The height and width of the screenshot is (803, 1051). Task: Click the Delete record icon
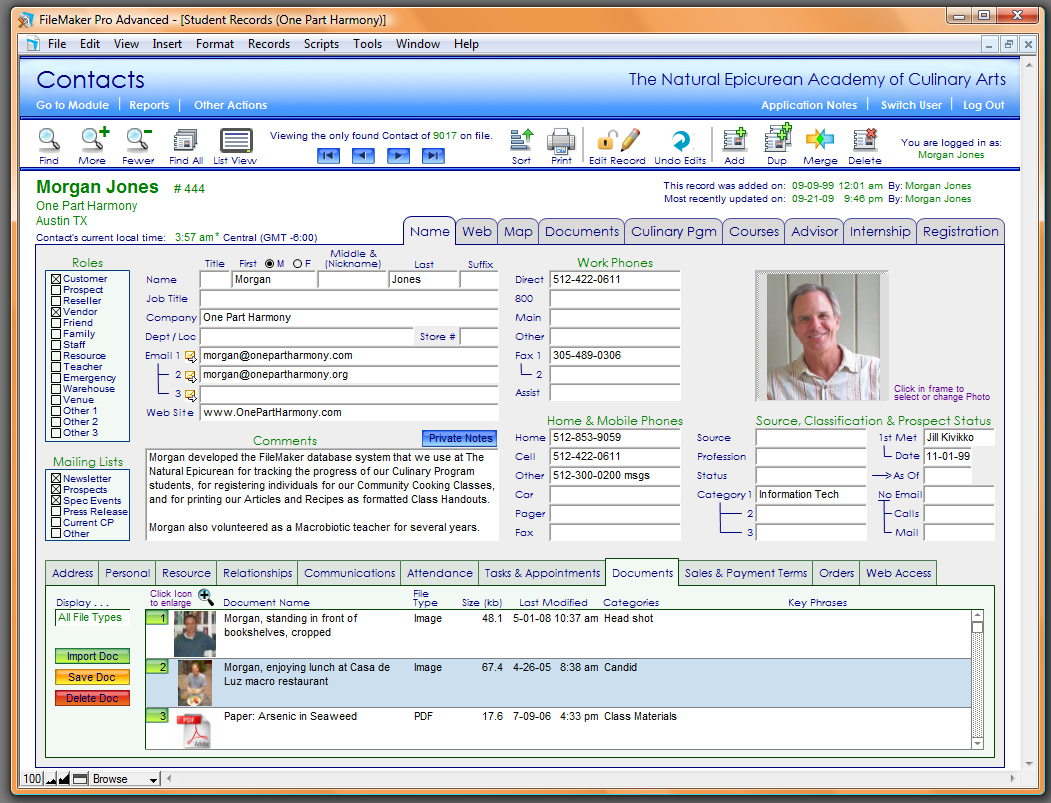tap(865, 139)
